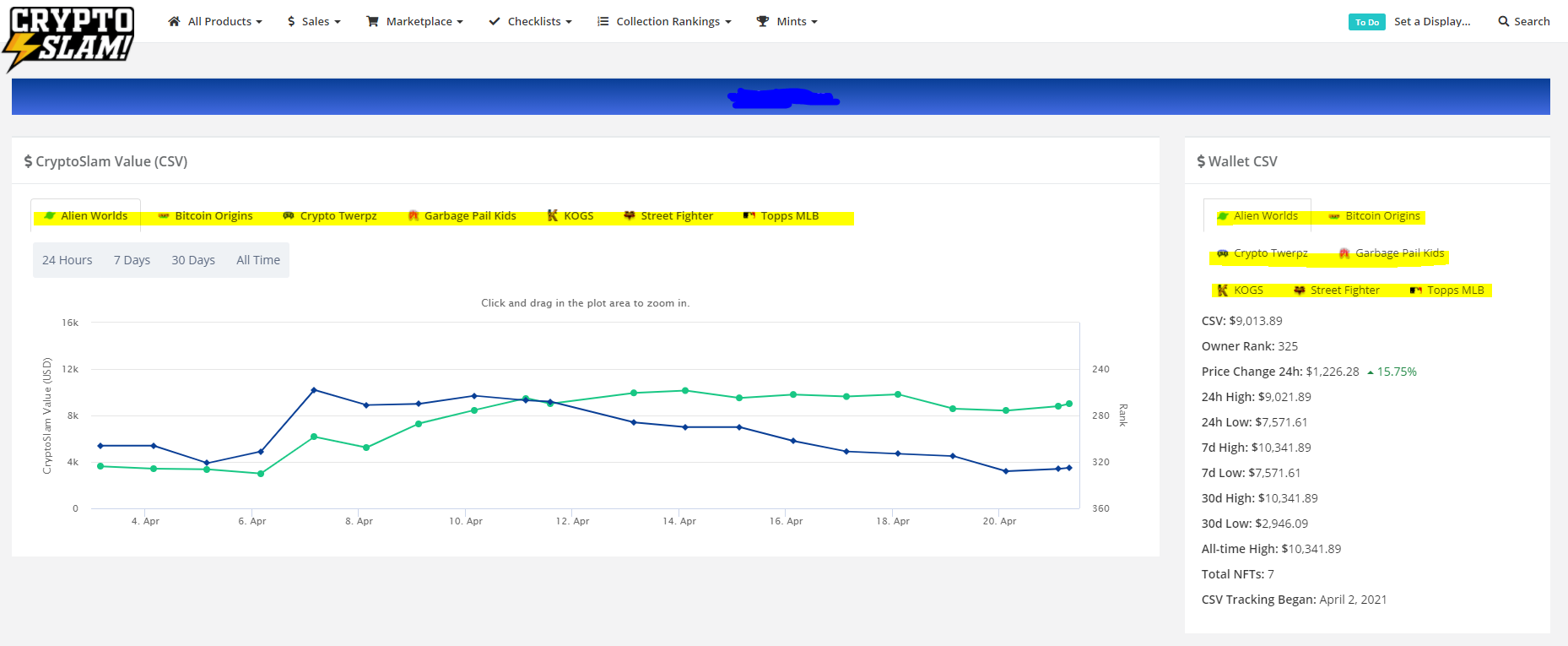Viewport: 1568px width, 646px height.
Task: Click the KOGS icon in CSV chart tabs
Action: point(553,215)
